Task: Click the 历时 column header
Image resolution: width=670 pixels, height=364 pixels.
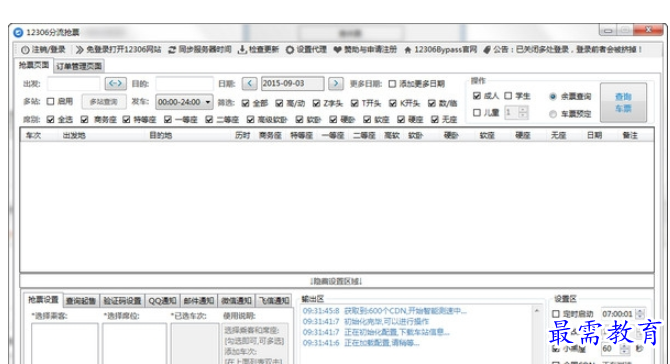Action: click(x=242, y=135)
